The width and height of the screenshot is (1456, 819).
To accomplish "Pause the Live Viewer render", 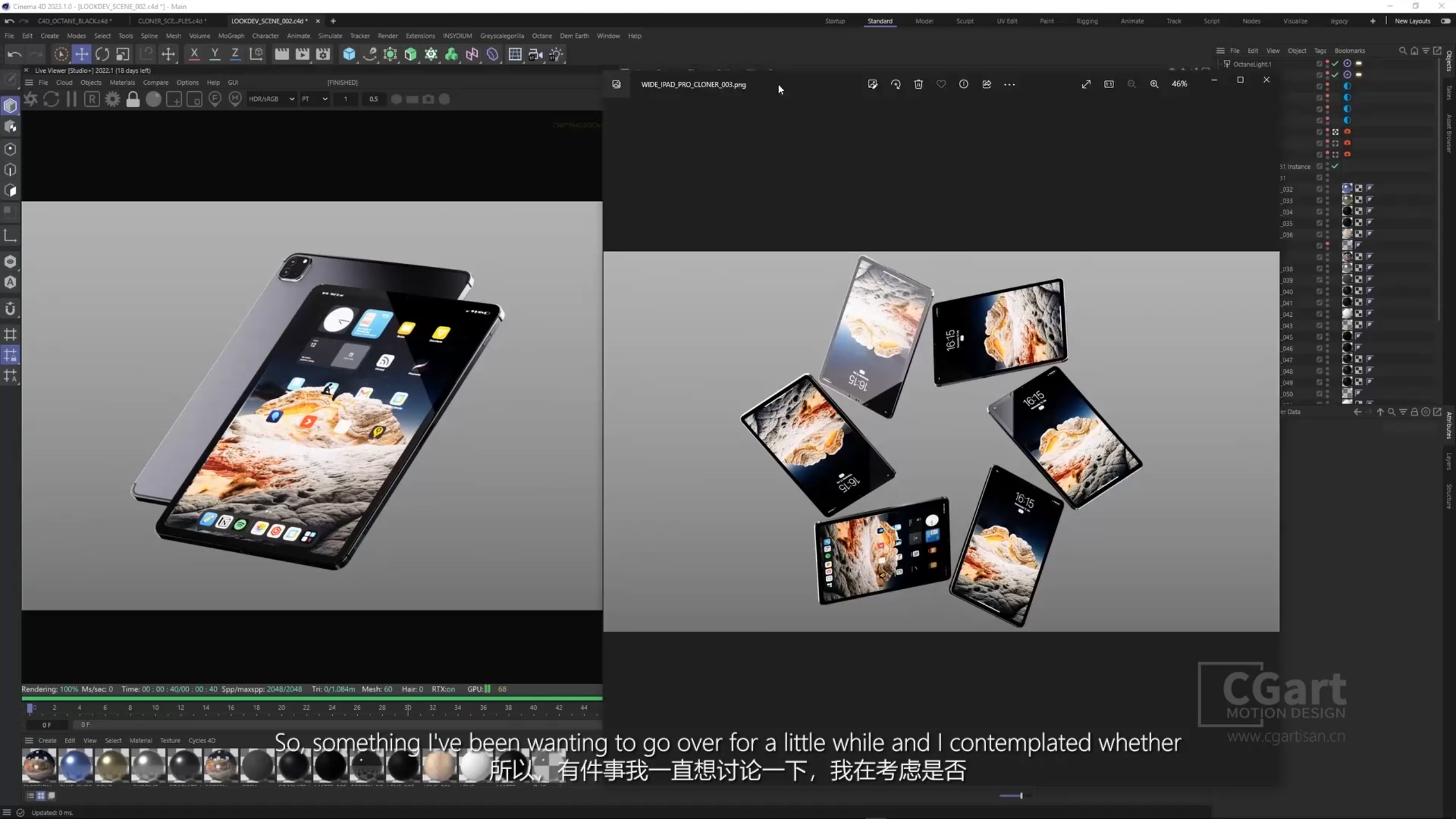I will click(x=72, y=99).
